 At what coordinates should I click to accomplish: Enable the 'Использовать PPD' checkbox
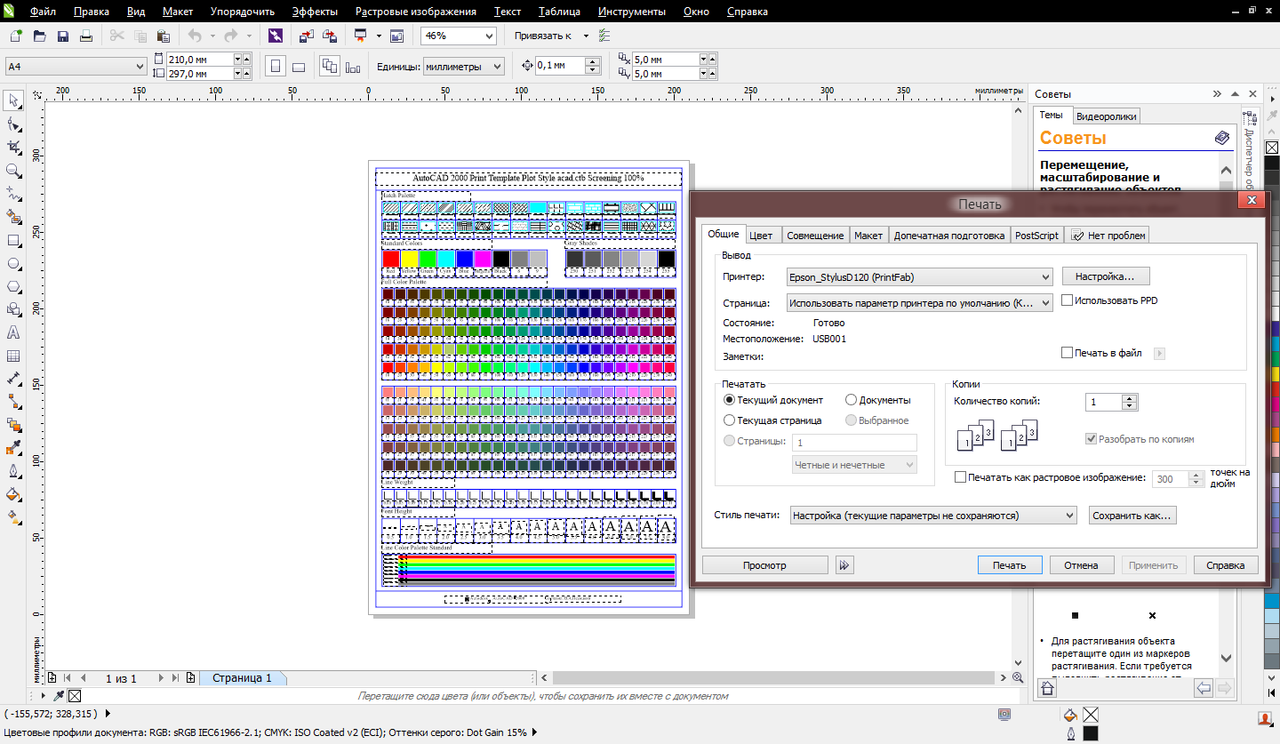(1067, 300)
